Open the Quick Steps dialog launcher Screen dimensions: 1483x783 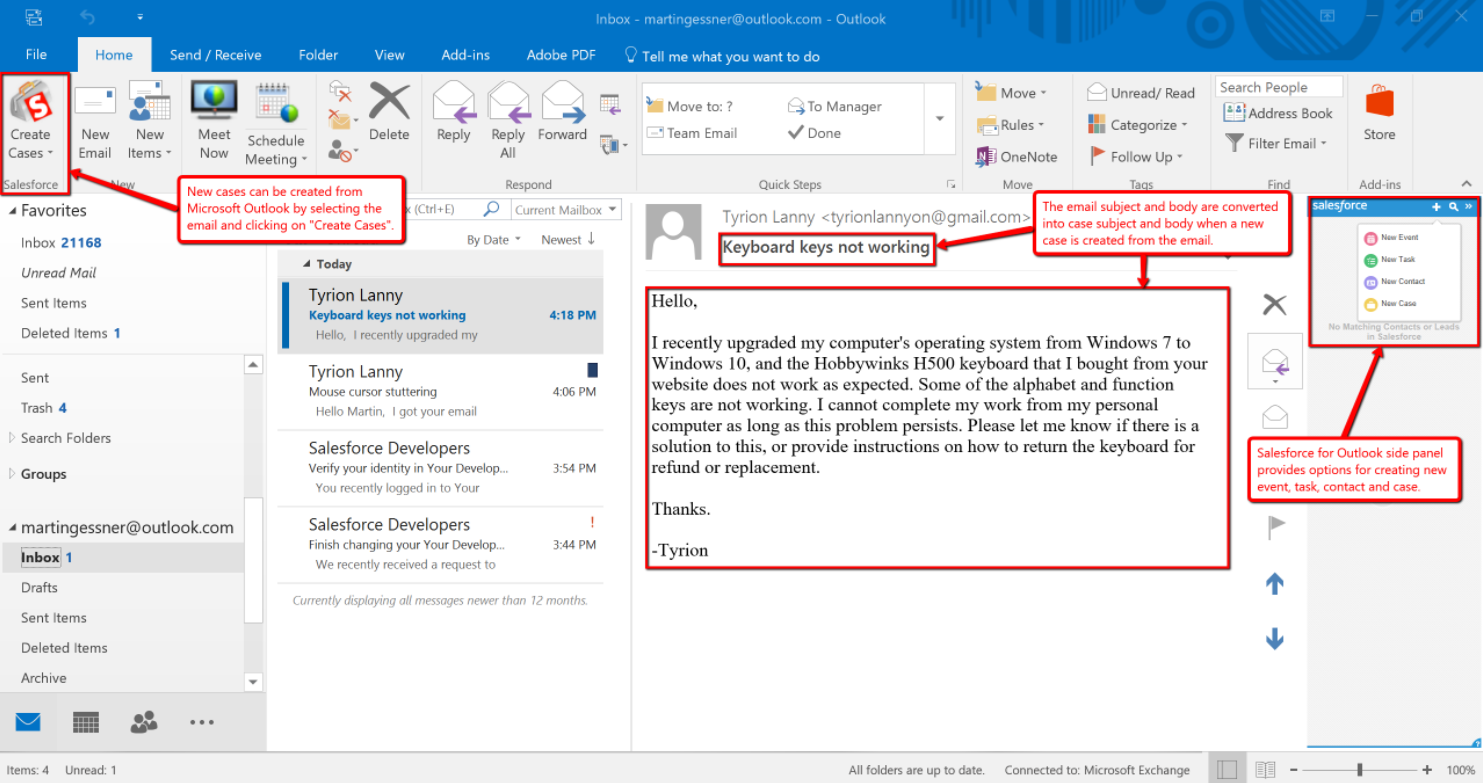click(x=951, y=184)
